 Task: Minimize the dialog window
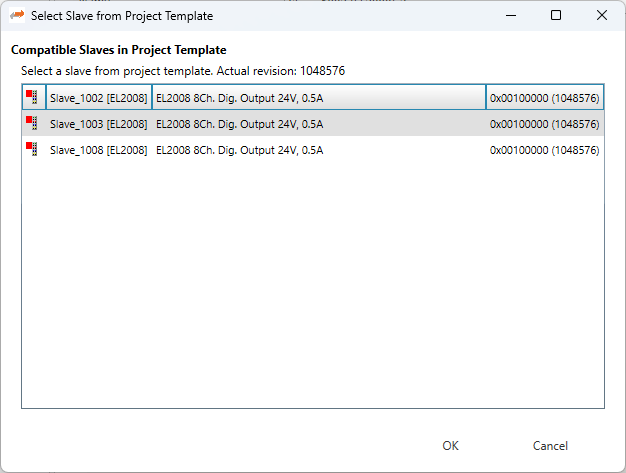pyautogui.click(x=510, y=16)
